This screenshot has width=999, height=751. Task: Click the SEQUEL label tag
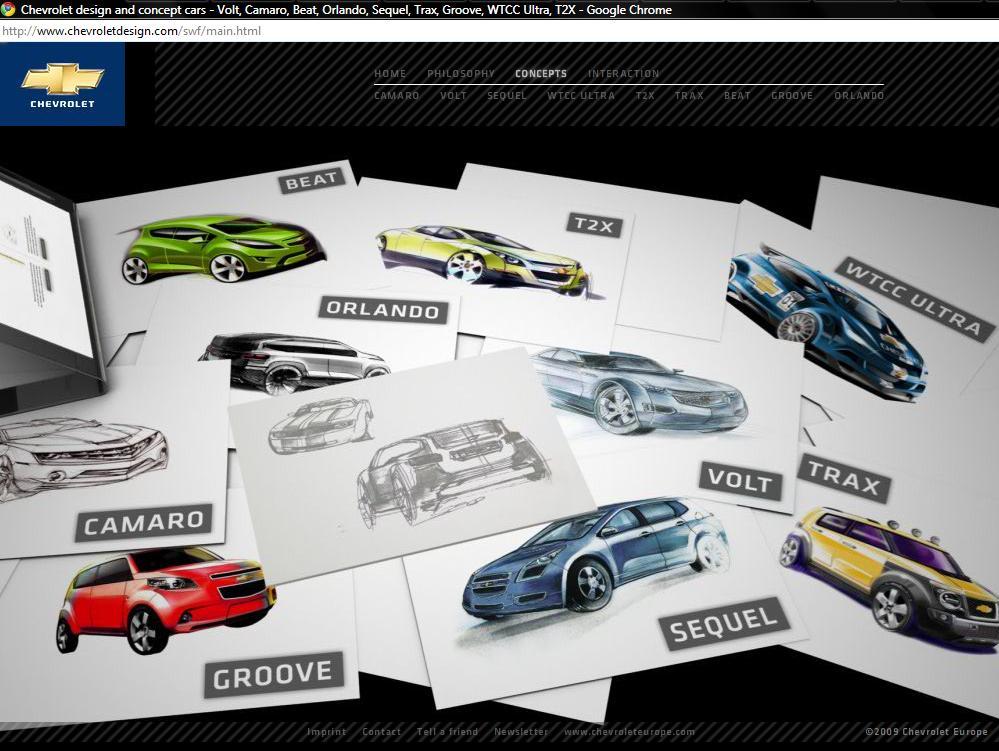pyautogui.click(x=724, y=624)
